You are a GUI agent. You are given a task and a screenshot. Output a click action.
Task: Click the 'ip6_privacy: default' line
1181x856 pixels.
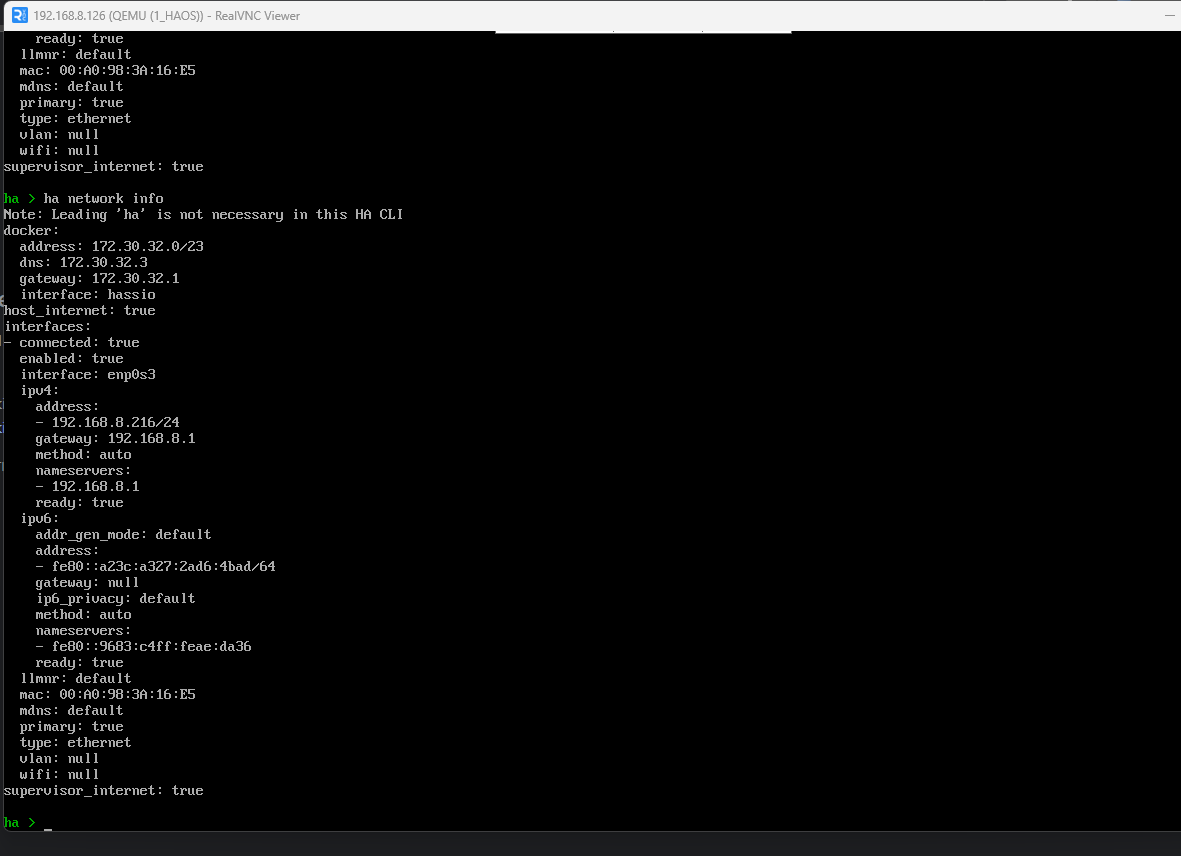point(115,598)
